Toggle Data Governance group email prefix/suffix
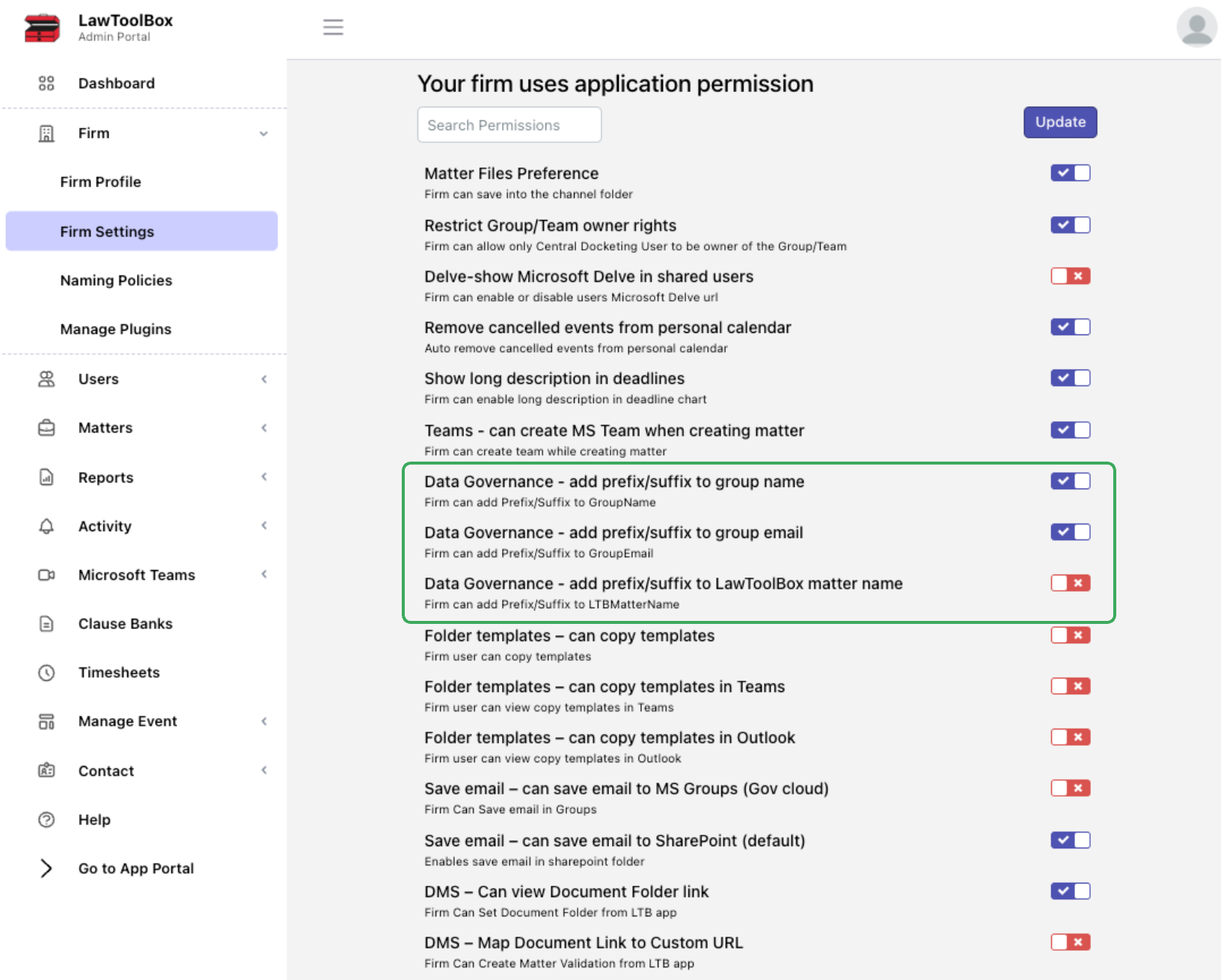The height and width of the screenshot is (980, 1221). [x=1070, y=532]
